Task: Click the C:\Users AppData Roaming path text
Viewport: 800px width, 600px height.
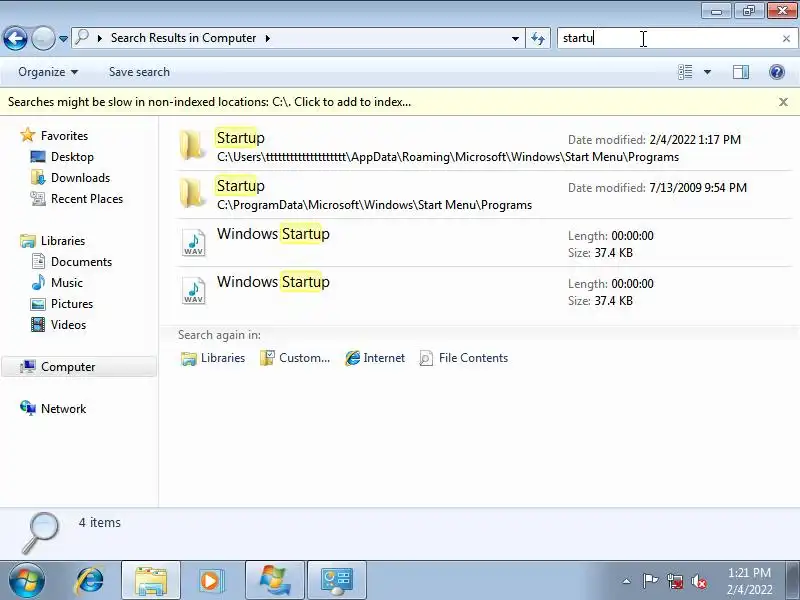Action: [x=448, y=157]
